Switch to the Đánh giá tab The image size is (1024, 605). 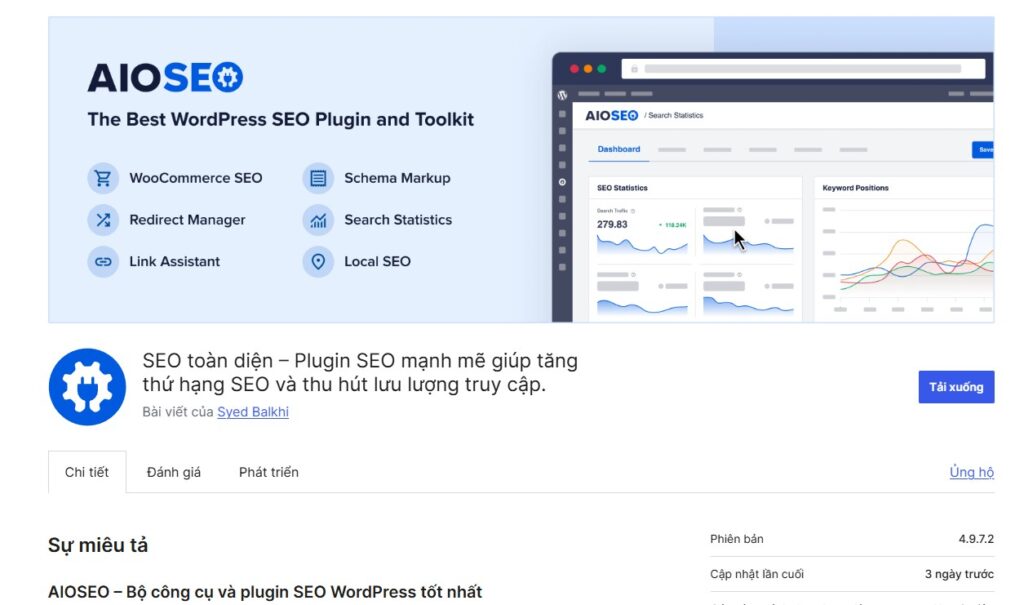[174, 472]
